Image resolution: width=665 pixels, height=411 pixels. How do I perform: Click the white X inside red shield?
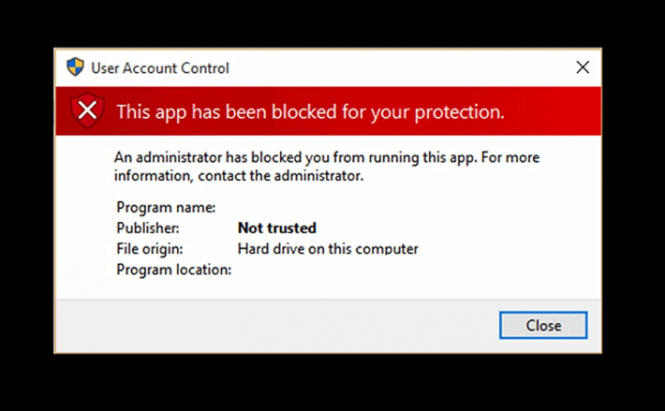tap(87, 110)
